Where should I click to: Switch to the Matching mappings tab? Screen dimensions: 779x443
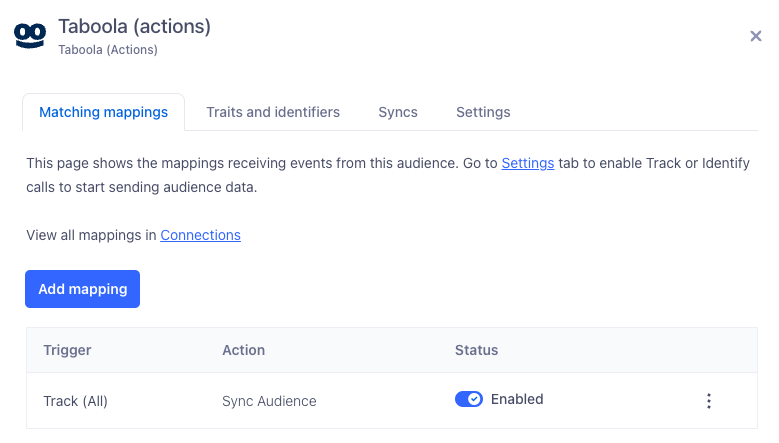coord(103,112)
